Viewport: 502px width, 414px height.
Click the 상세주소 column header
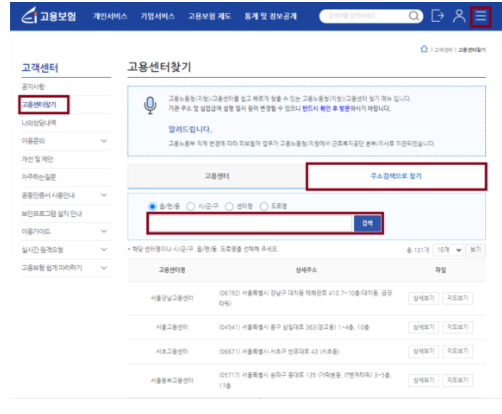[306, 270]
